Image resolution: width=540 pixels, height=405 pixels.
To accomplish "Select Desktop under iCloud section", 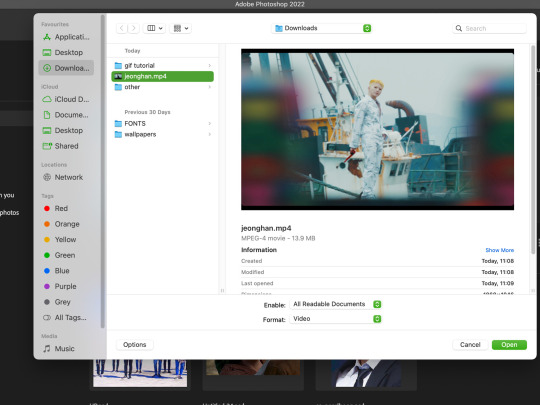I will [x=66, y=130].
